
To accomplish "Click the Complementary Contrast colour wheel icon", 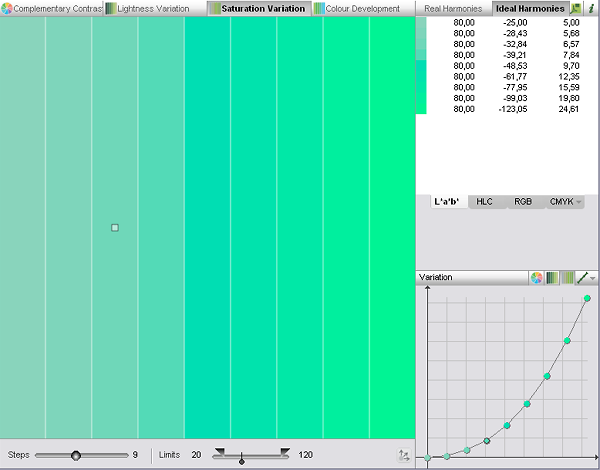I will [x=6, y=8].
